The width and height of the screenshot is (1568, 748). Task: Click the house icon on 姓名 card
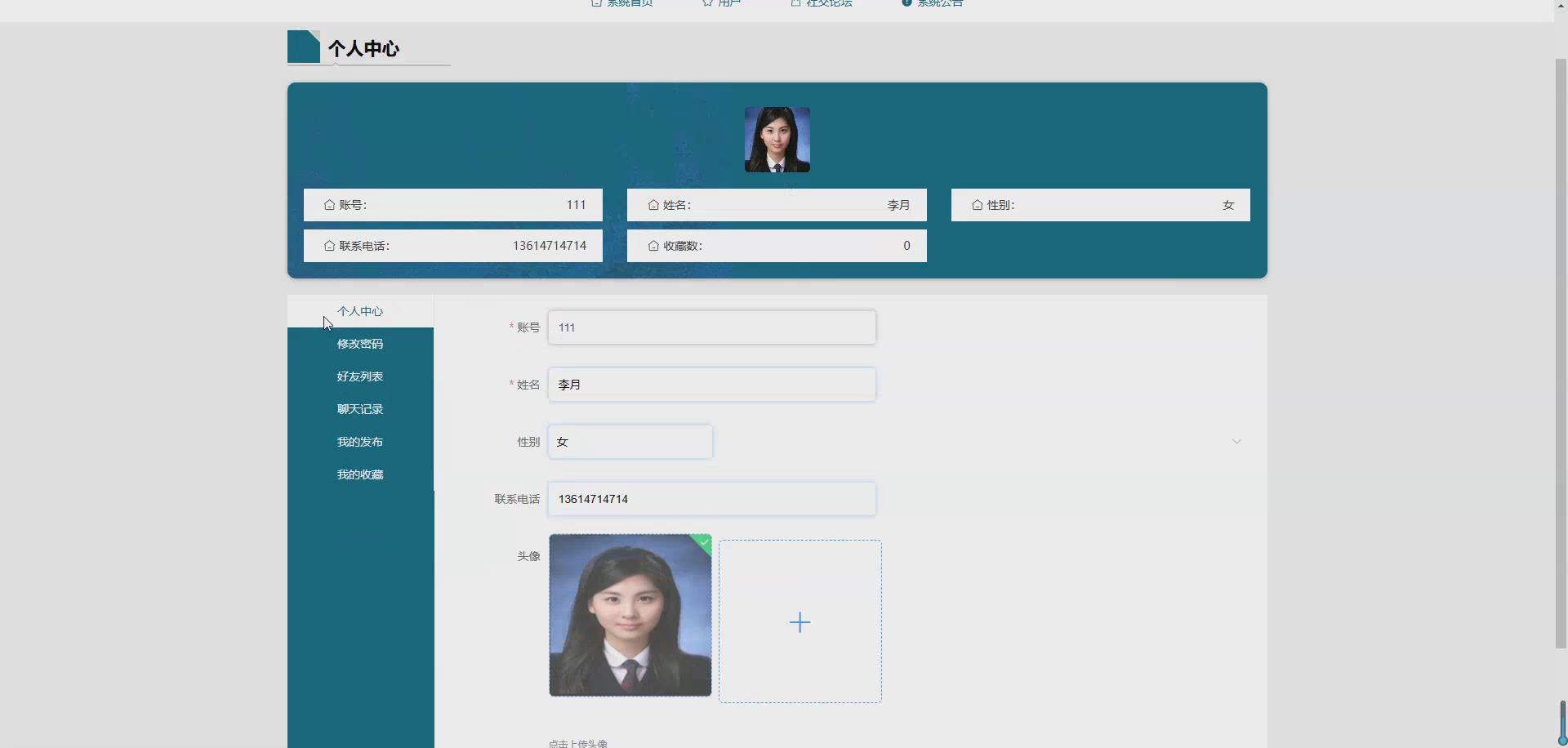pos(653,204)
